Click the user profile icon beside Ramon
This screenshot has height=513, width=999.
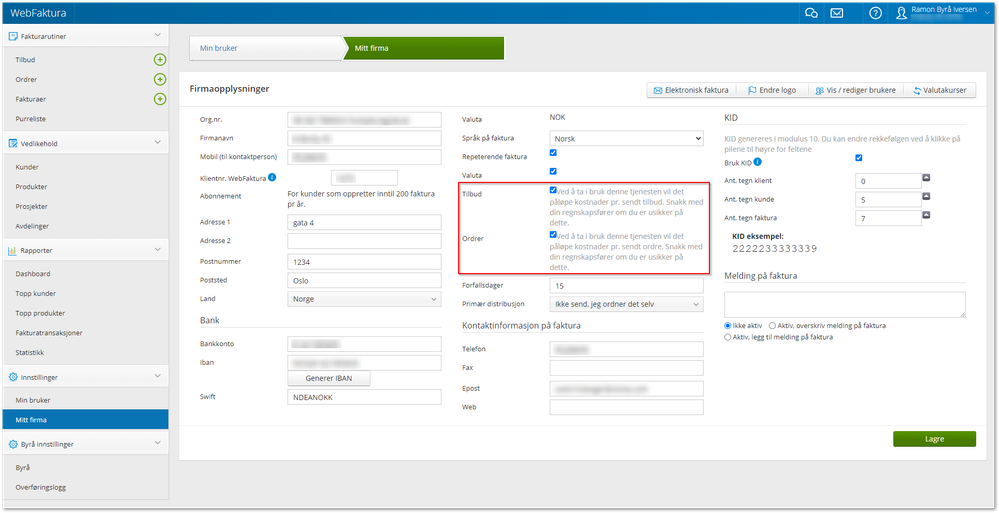pyautogui.click(x=901, y=13)
